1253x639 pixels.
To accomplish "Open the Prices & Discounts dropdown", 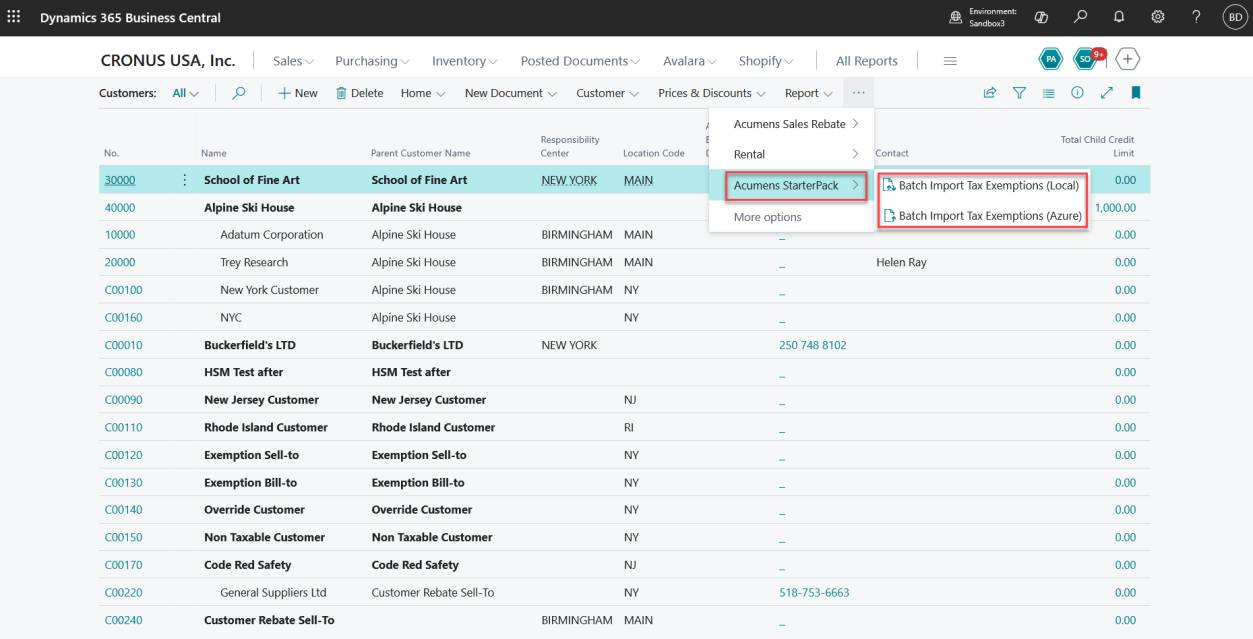I will tap(712, 93).
